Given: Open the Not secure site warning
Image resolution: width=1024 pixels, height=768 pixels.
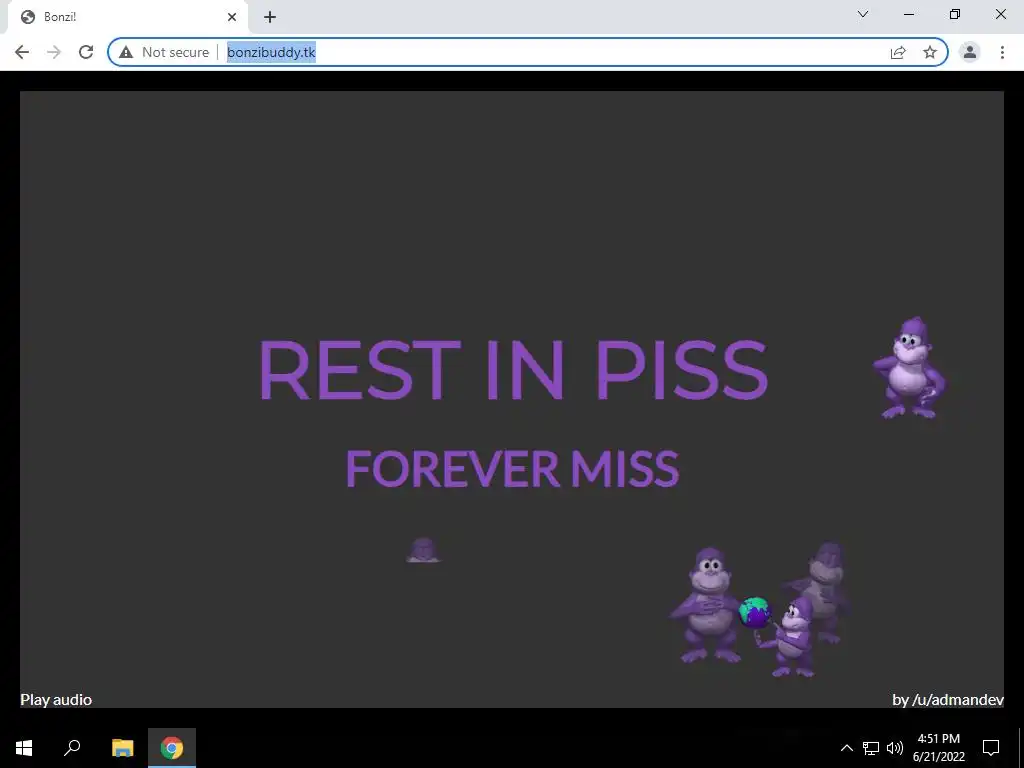Looking at the screenshot, I should 164,52.
